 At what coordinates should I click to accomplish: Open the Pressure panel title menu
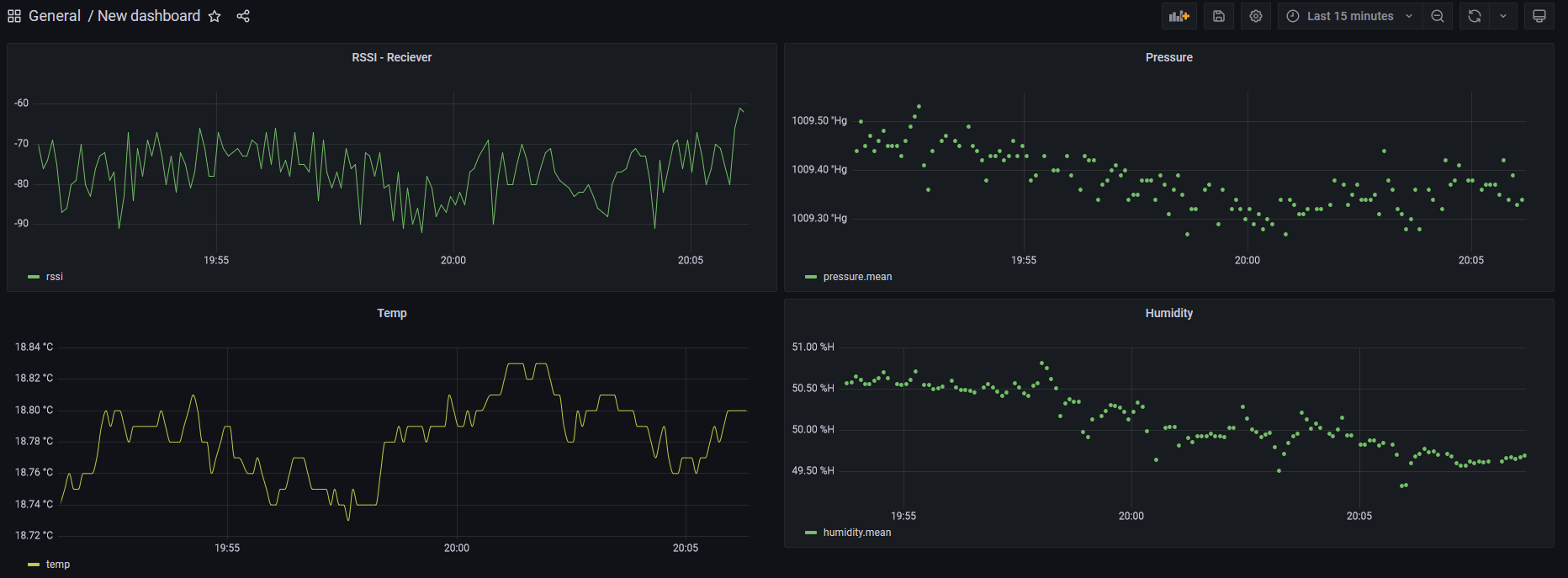tap(1168, 57)
